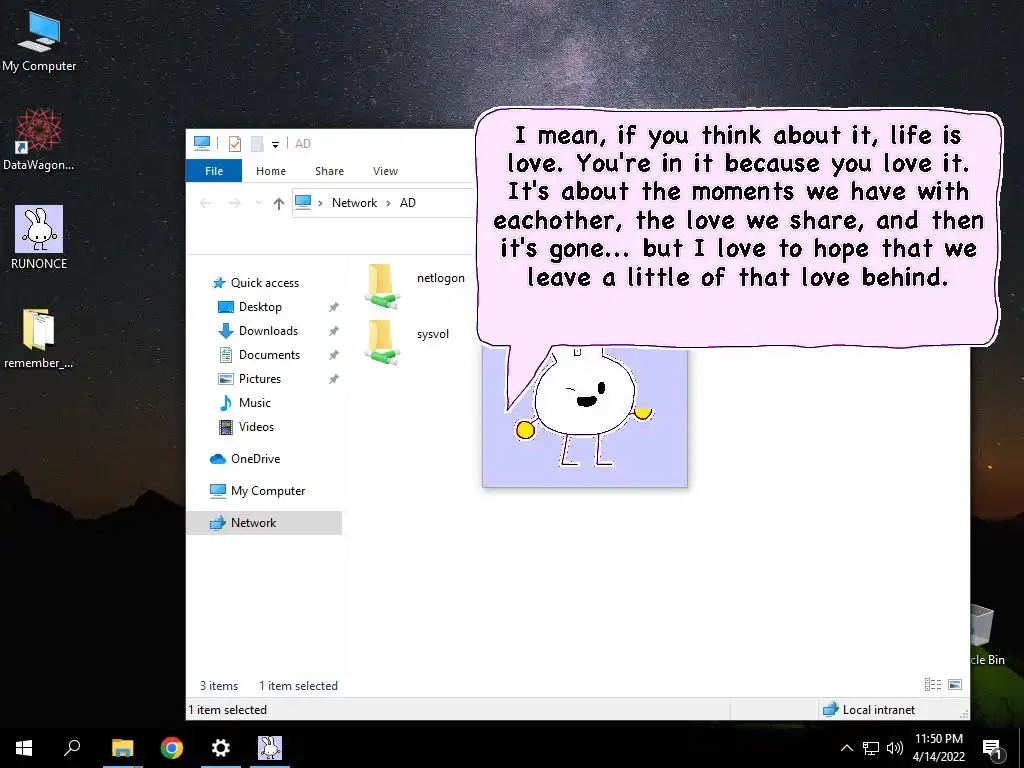Open the Action Center notifications icon

pyautogui.click(x=993, y=749)
